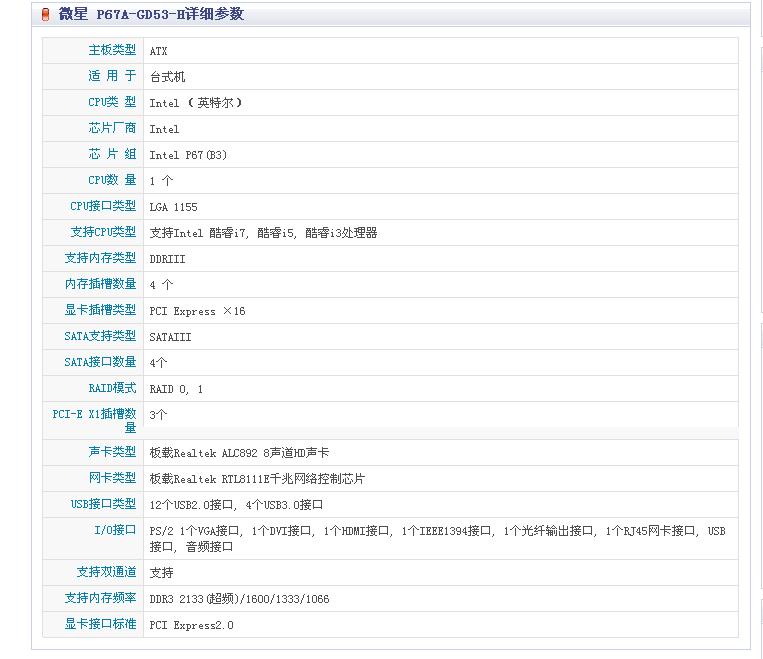Click the 显卡插槽类型 label
Viewport: 763px width, 659px height.
[100, 310]
